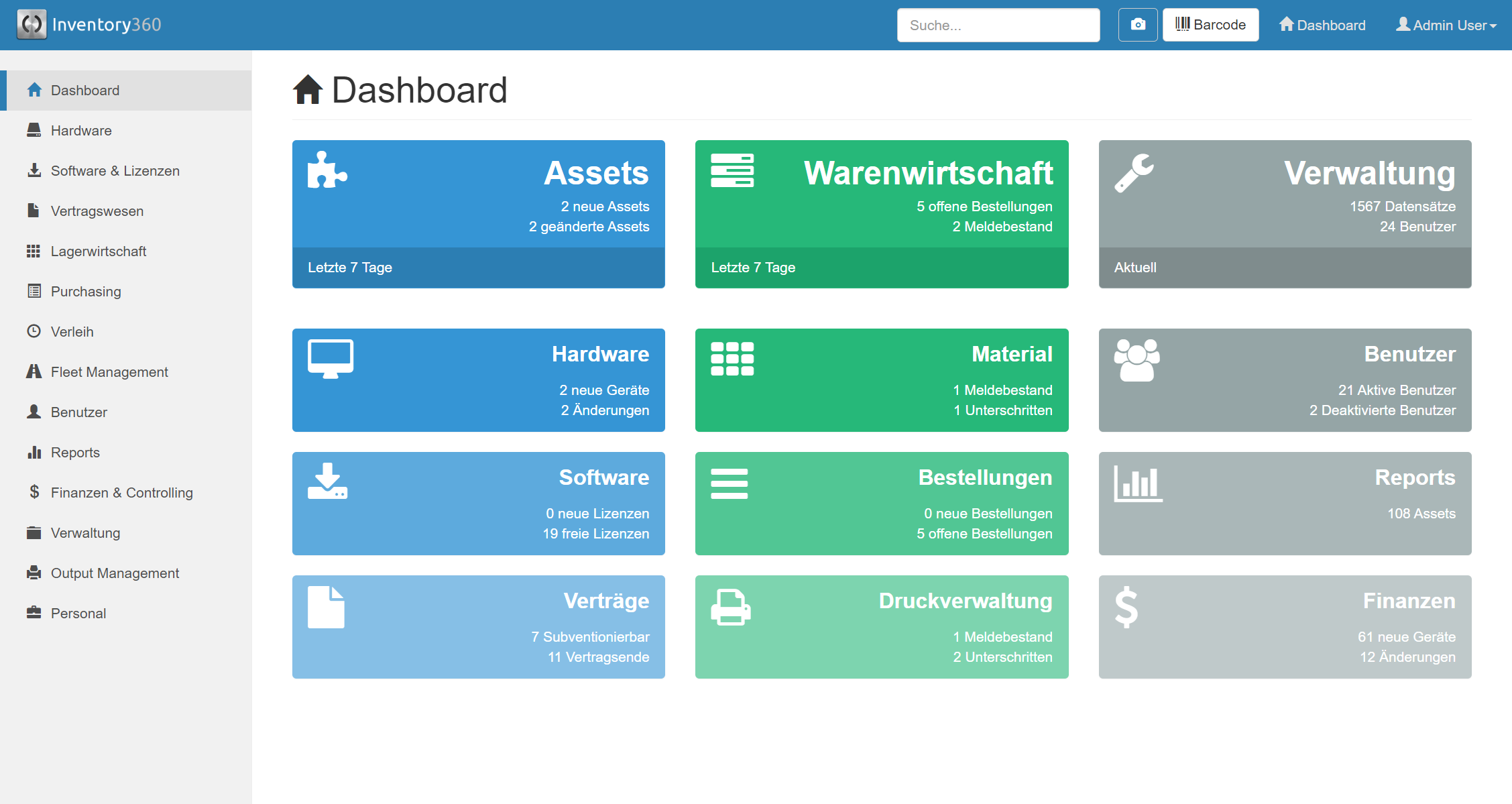The height and width of the screenshot is (804, 1512).
Task: Open Output Management from the sidebar
Action: point(115,573)
